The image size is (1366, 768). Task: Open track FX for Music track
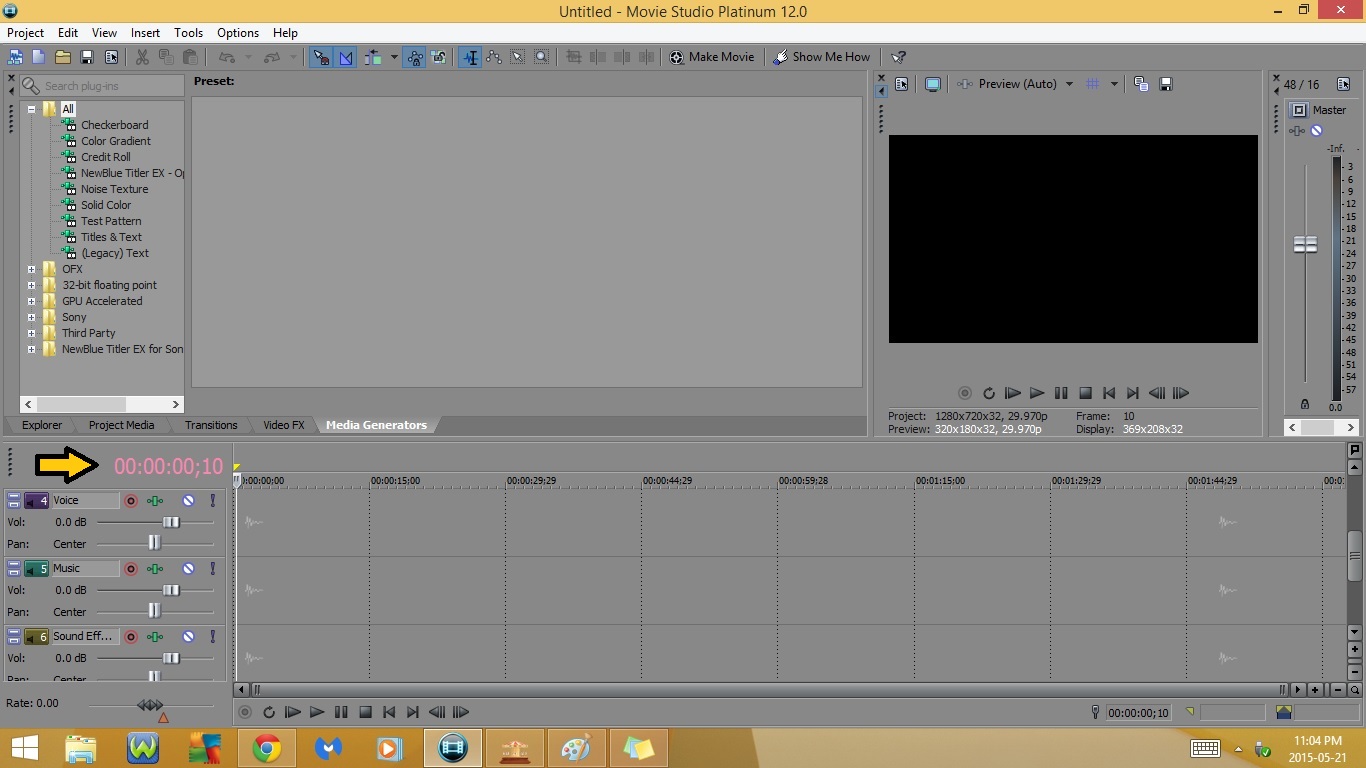tap(155, 568)
